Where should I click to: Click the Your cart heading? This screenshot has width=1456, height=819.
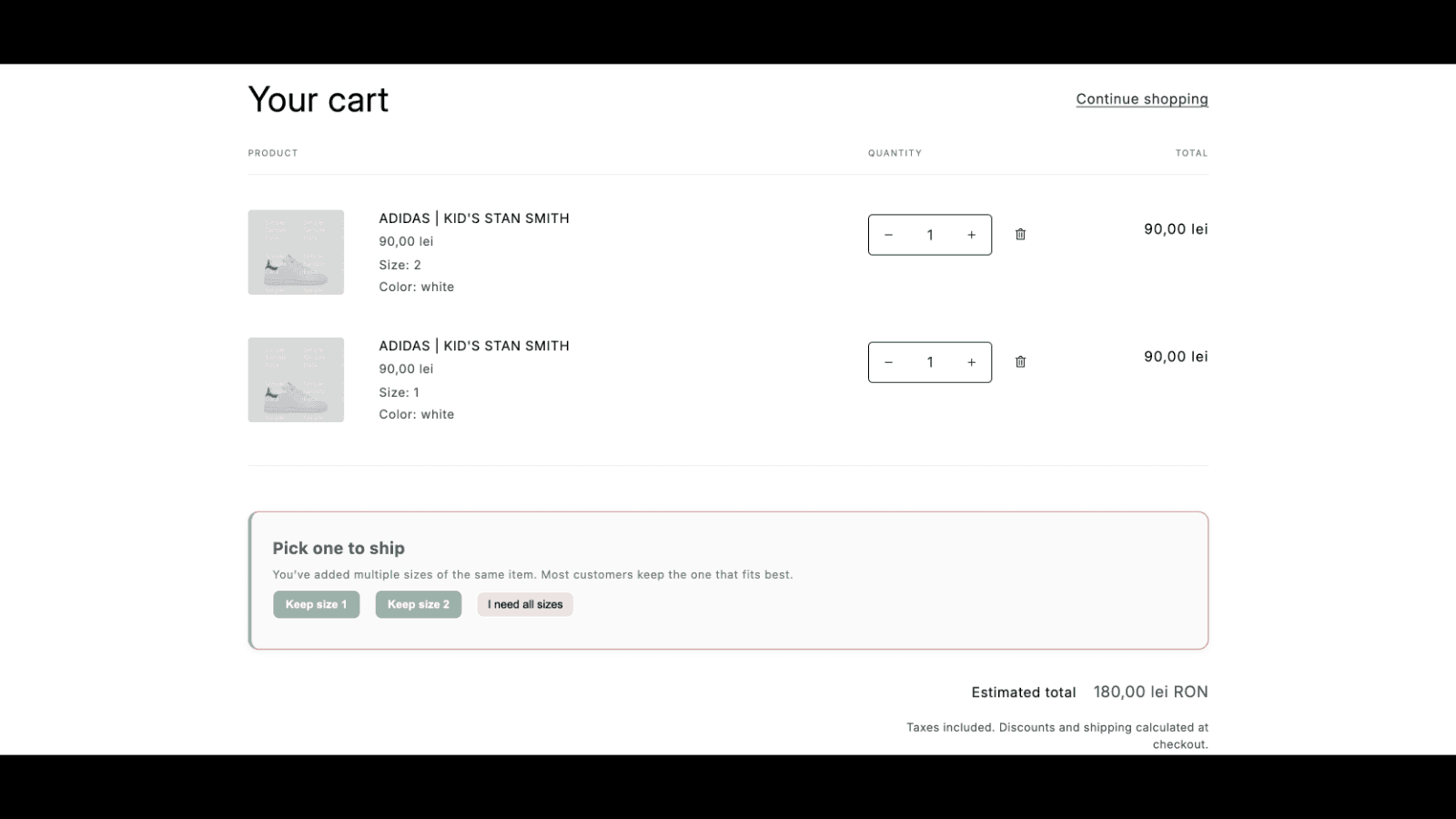[318, 100]
